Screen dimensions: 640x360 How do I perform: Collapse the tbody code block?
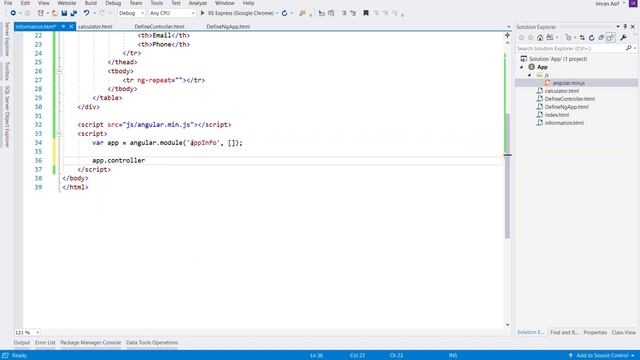click(x=59, y=71)
